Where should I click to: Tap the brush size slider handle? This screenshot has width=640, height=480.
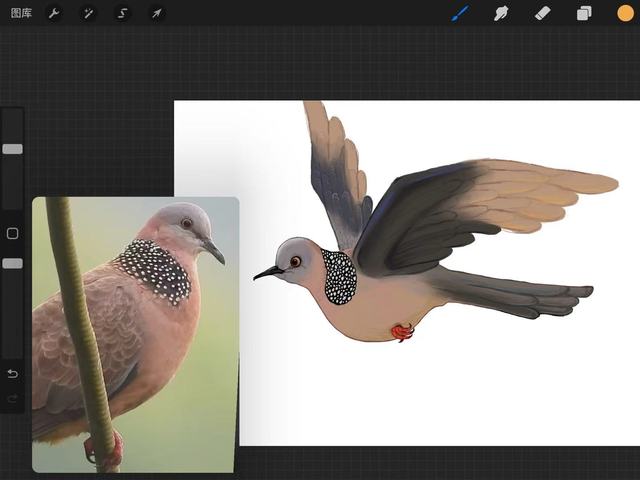[x=12, y=149]
